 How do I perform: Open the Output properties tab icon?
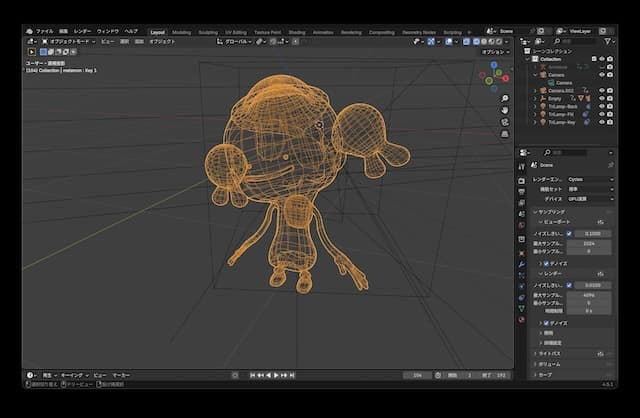point(521,190)
